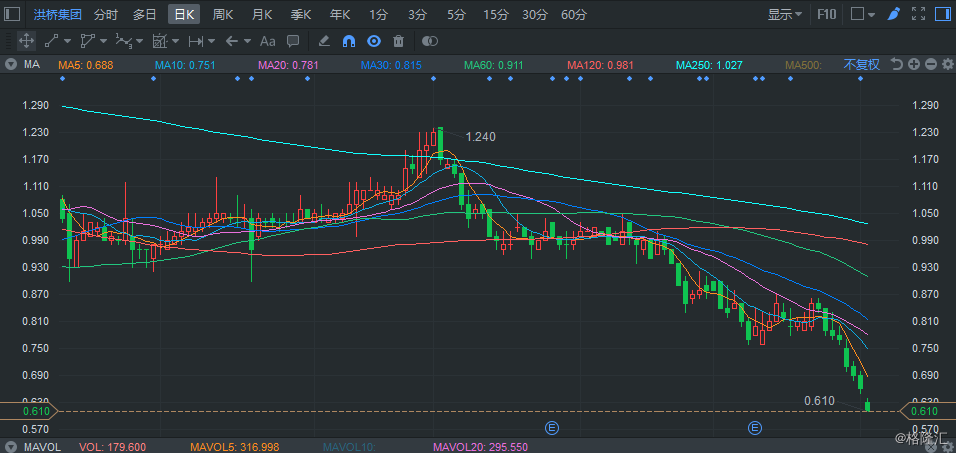The image size is (956, 453).
Task: Toggle drawings visibility eye icon
Action: click(x=374, y=41)
